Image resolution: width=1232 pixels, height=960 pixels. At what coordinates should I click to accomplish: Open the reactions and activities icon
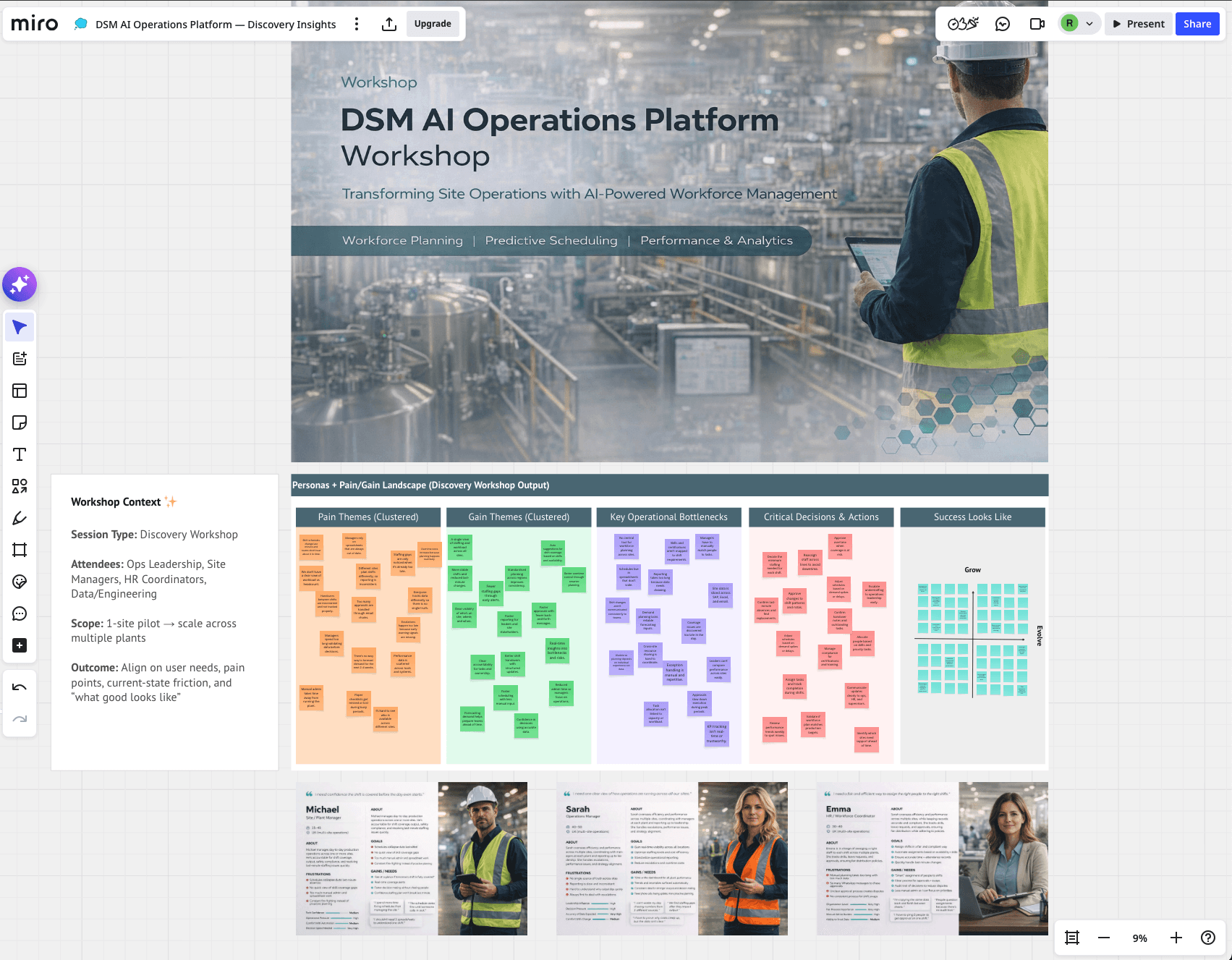click(963, 24)
